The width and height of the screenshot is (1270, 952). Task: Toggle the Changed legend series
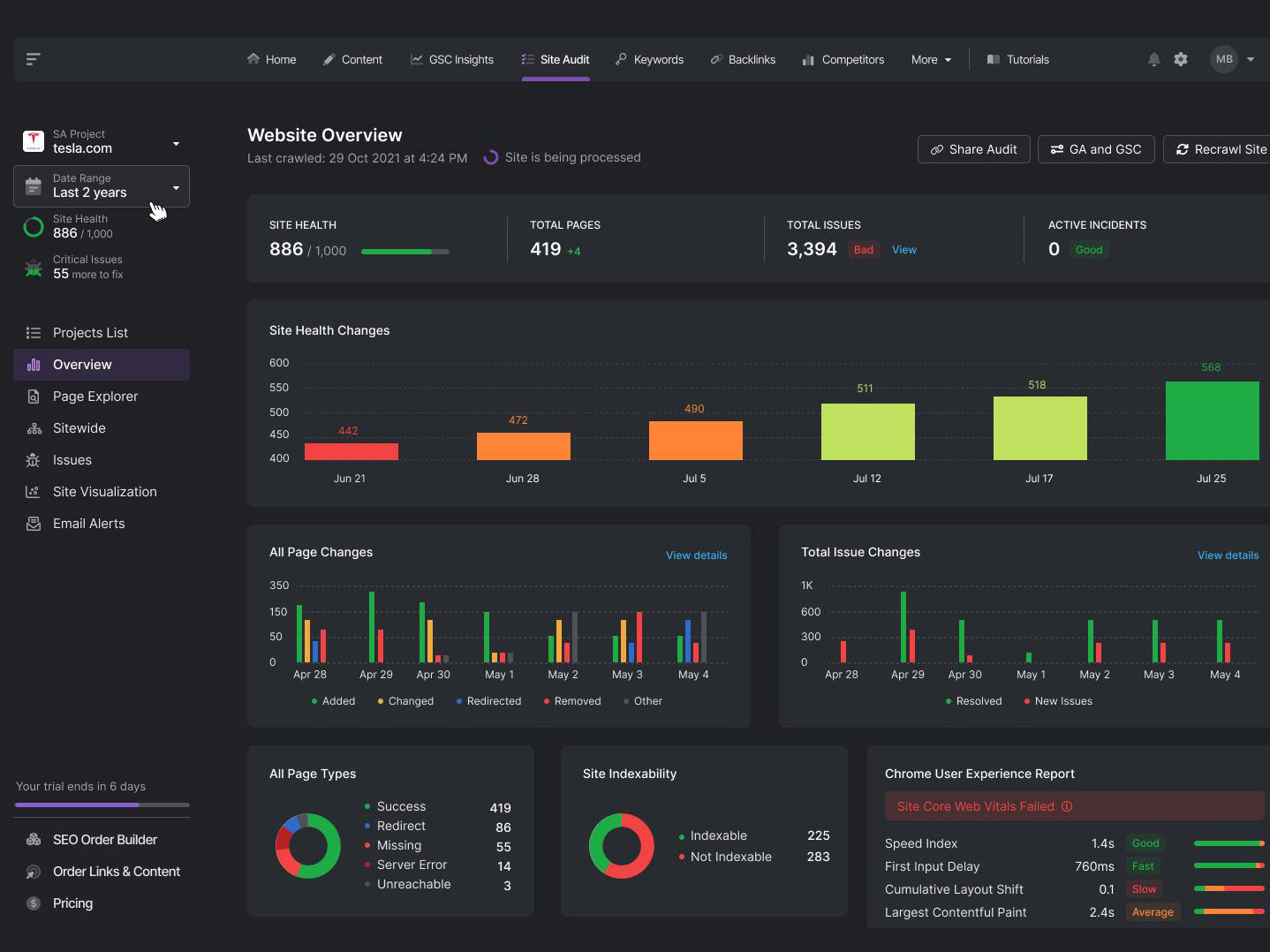(x=405, y=701)
